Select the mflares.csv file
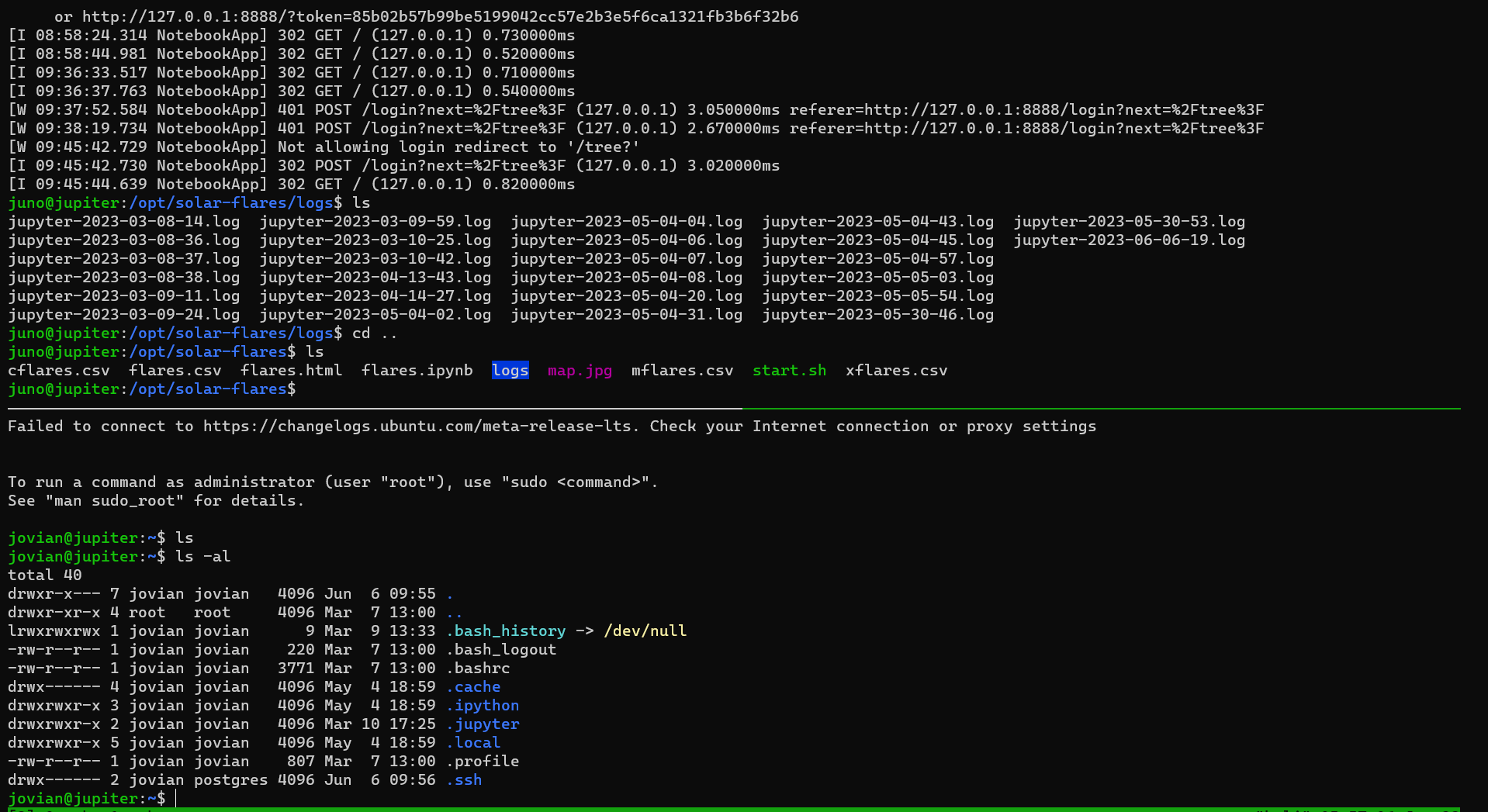This screenshot has width=1488, height=812. coord(682,370)
